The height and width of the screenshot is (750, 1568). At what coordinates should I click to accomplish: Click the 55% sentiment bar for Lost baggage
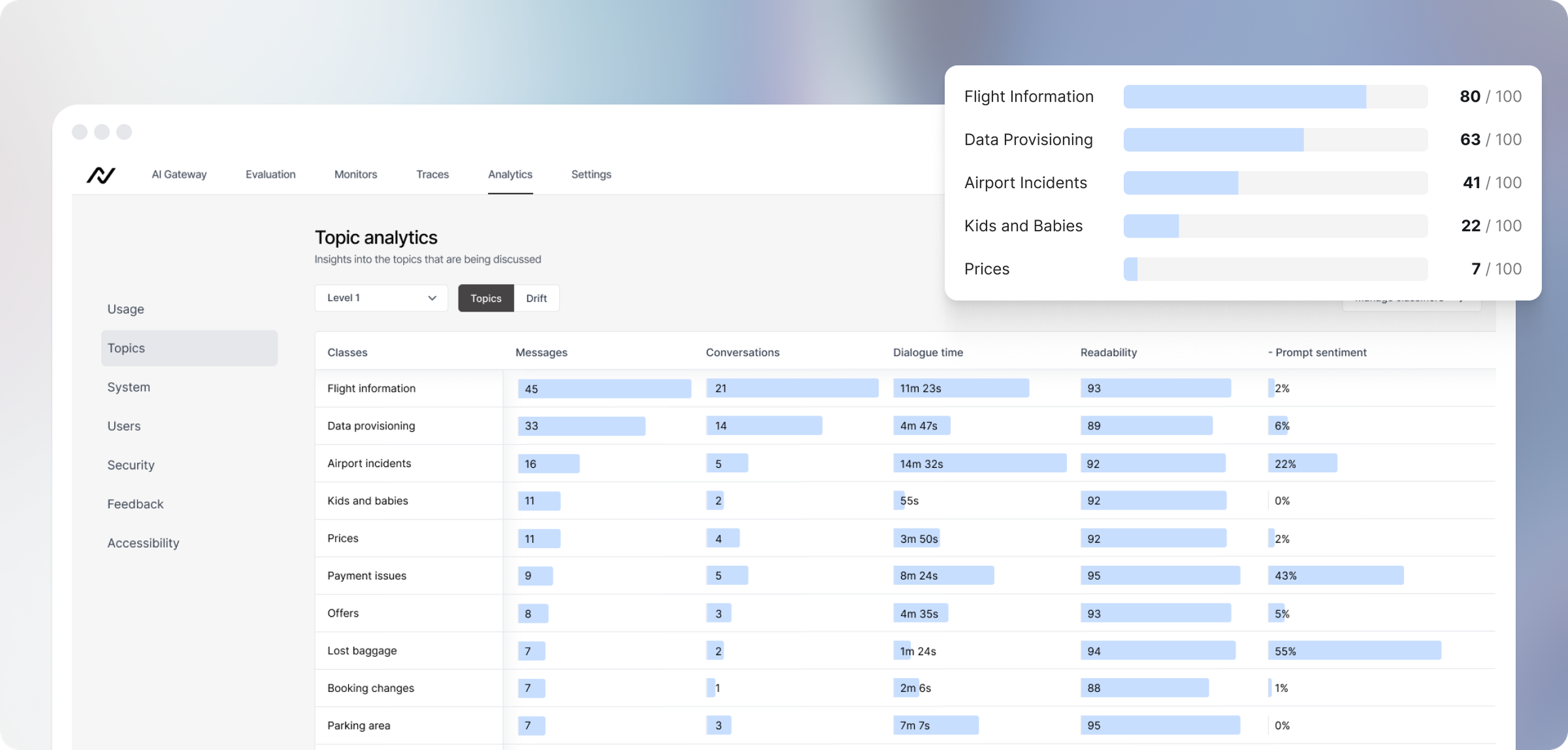1354,650
